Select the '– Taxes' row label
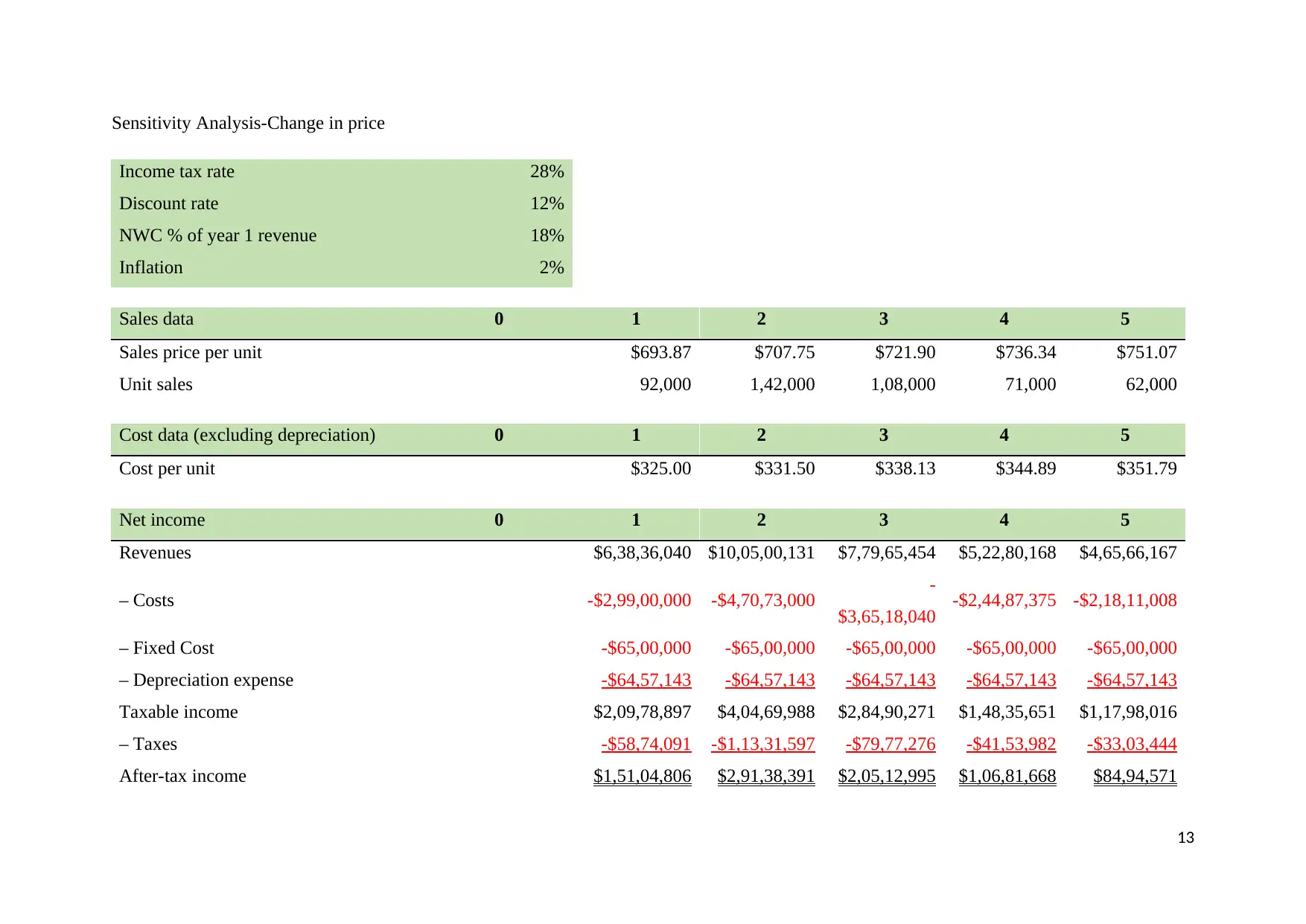This screenshot has height=924, width=1306. coord(148,744)
